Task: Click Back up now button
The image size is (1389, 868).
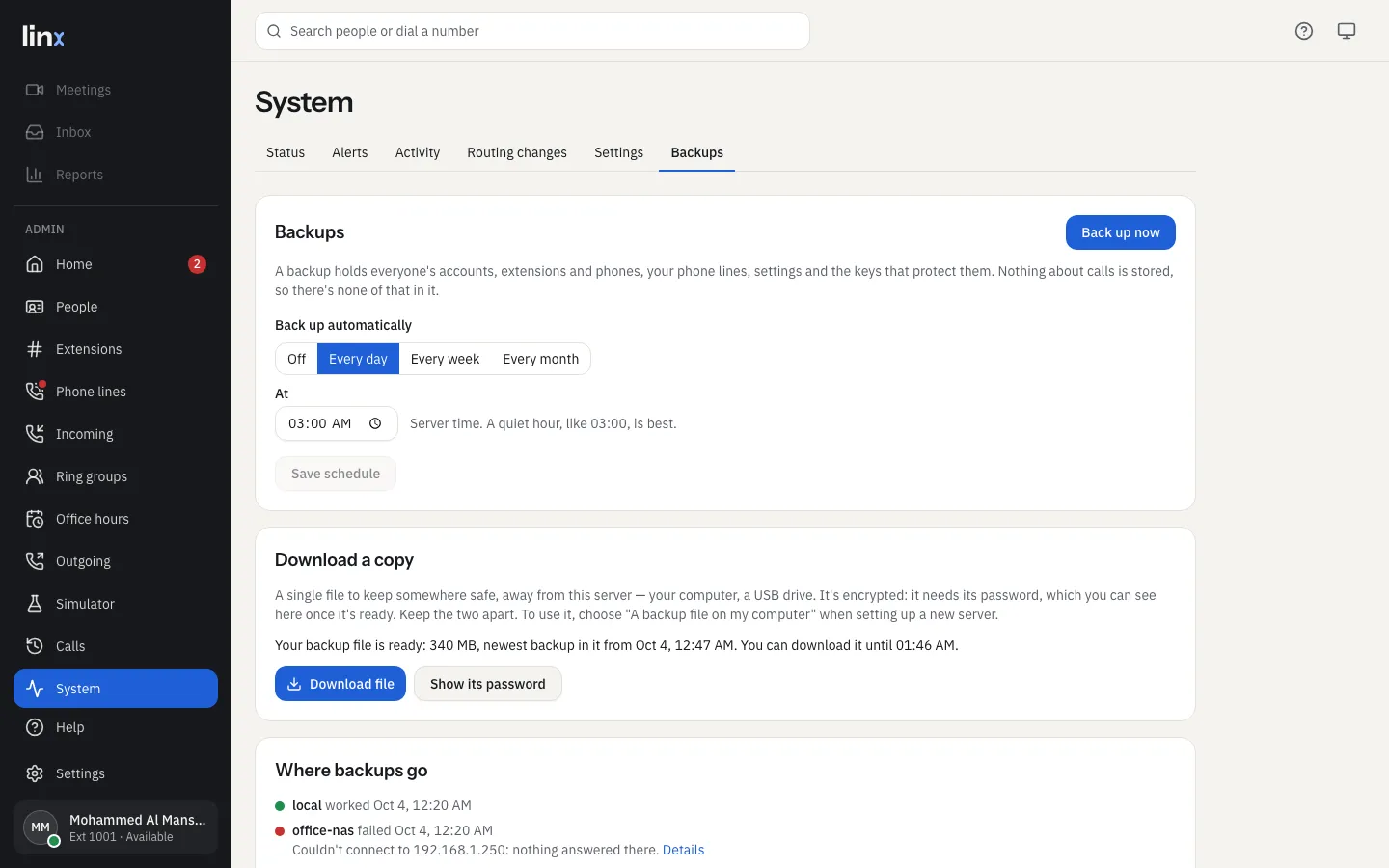Action: click(x=1121, y=232)
